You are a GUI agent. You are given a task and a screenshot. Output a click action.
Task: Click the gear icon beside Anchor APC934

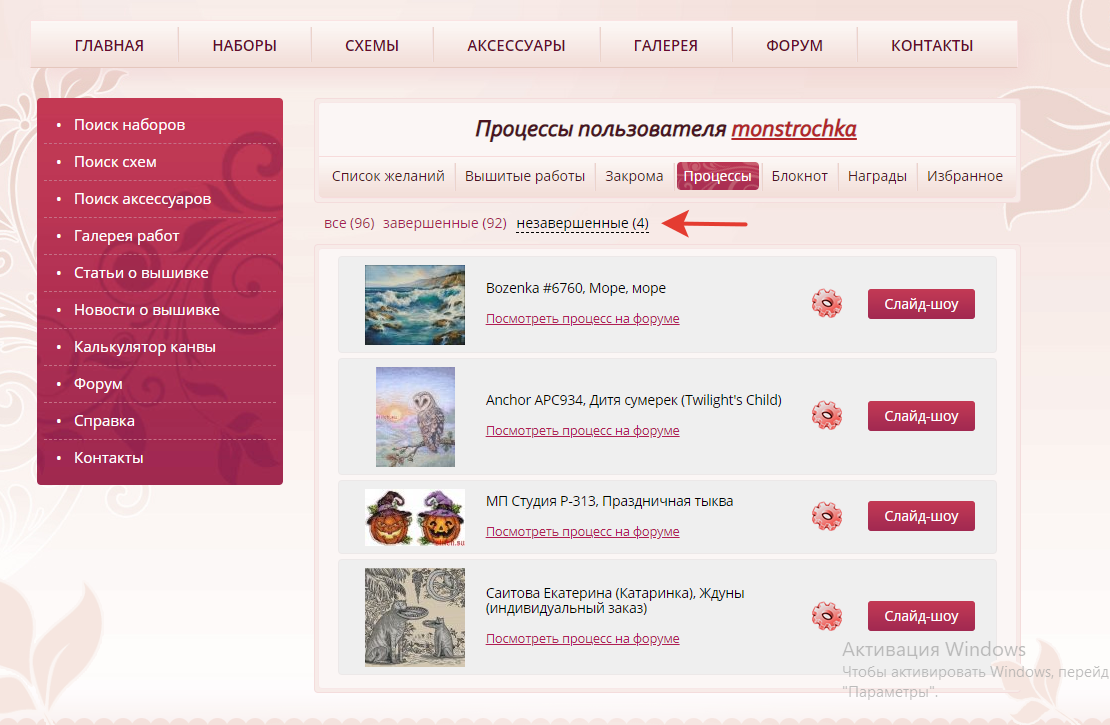(826, 416)
